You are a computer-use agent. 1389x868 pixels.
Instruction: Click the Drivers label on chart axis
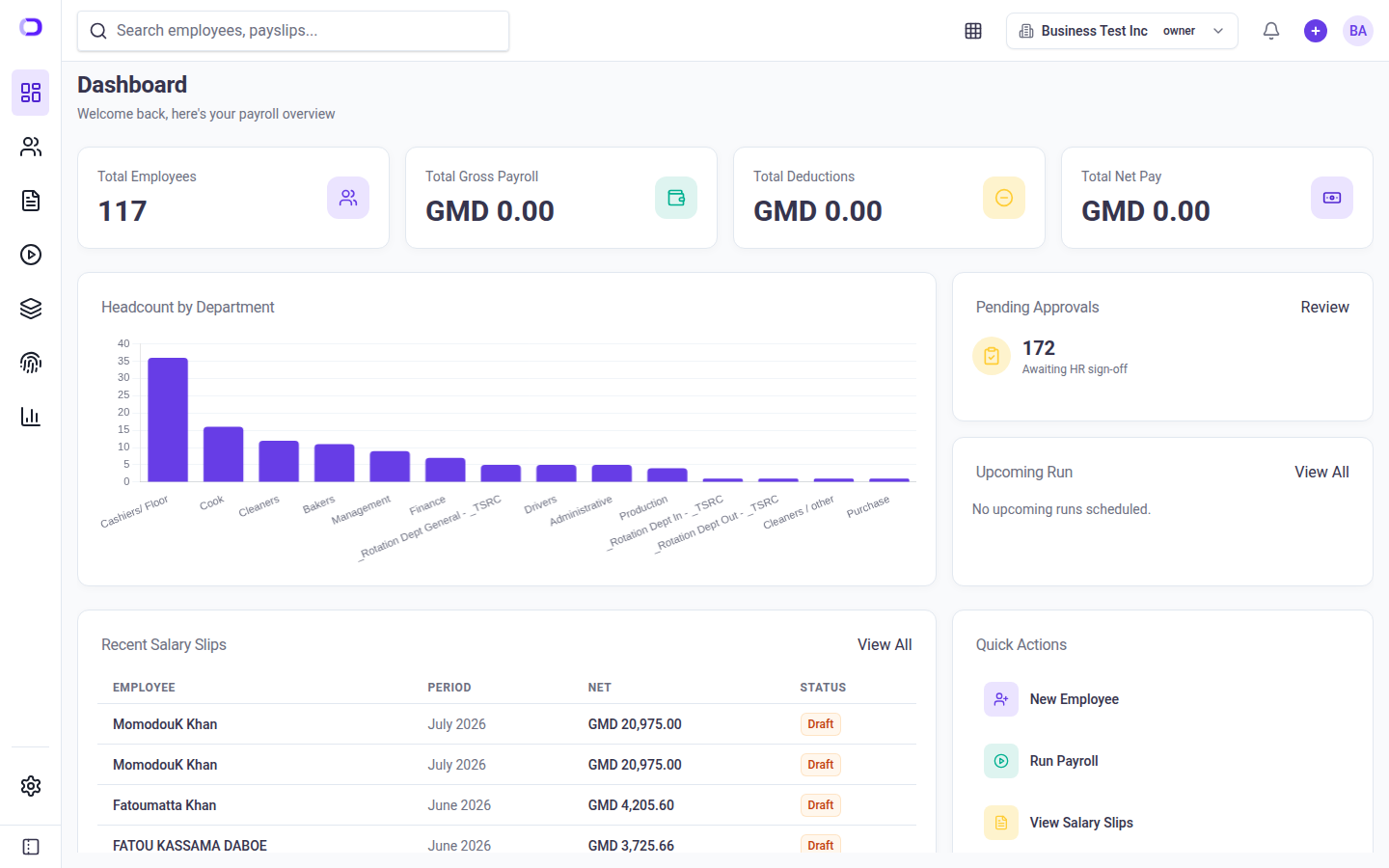click(540, 504)
